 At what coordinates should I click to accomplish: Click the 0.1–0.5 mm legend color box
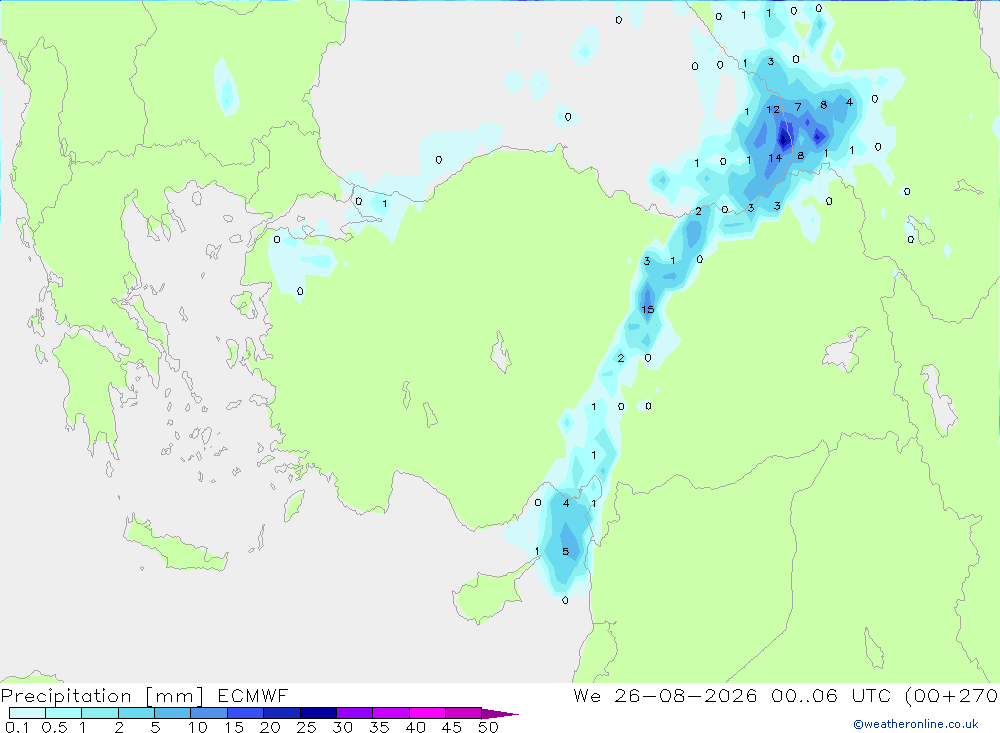[27, 713]
